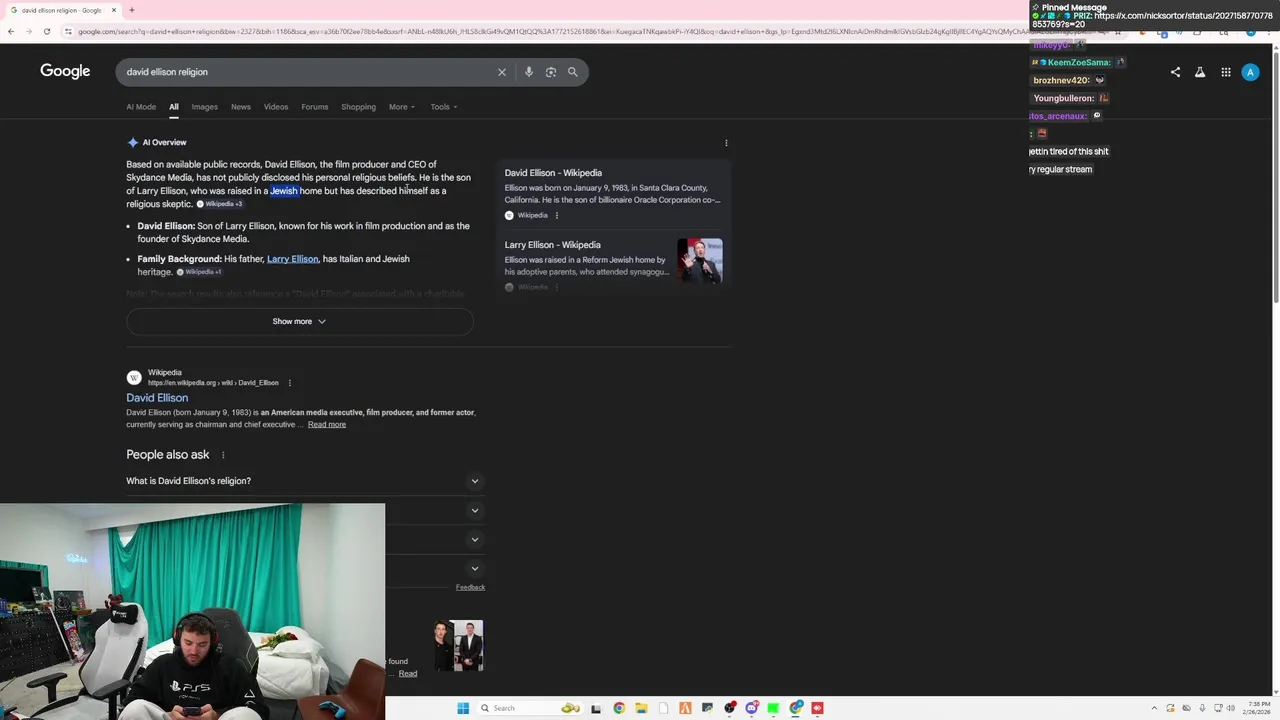Switch to Shopping tab

(358, 107)
